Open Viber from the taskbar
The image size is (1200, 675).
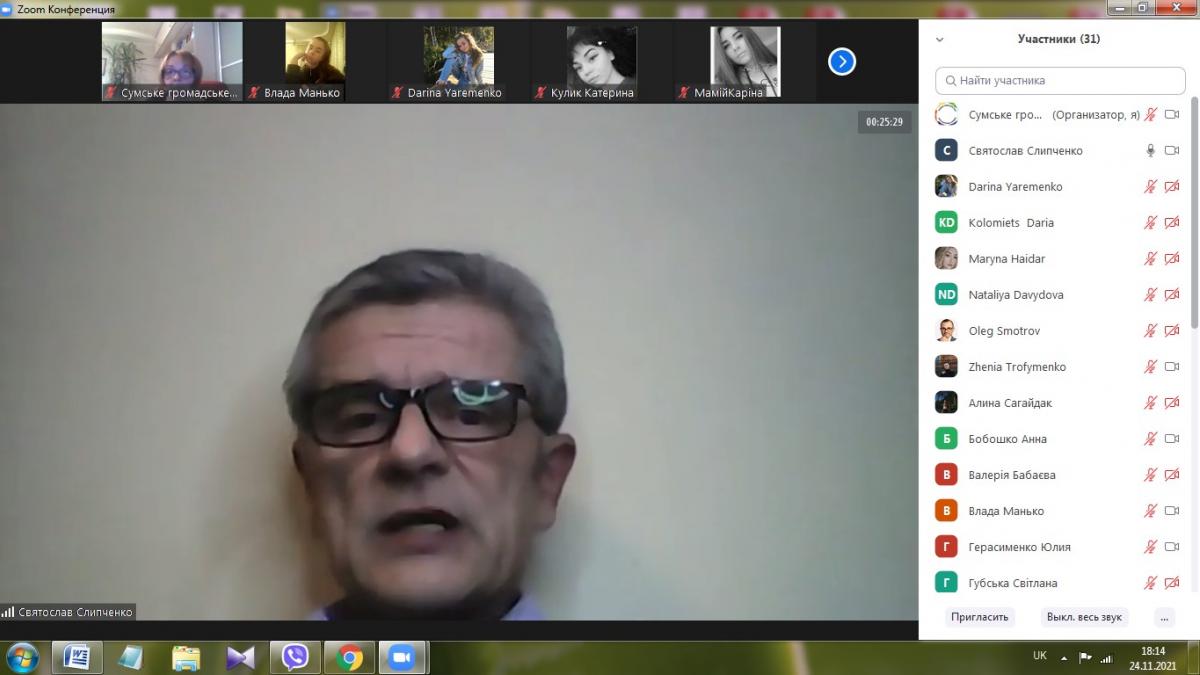tap(295, 657)
